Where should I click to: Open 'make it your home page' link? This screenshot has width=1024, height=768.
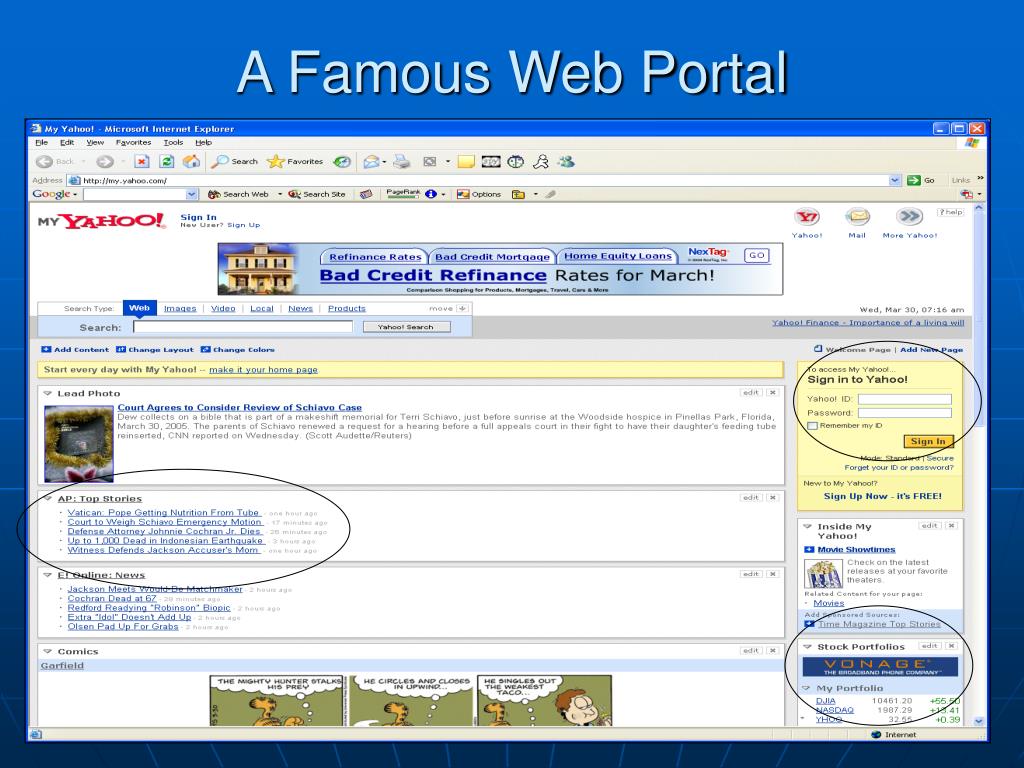tap(263, 370)
